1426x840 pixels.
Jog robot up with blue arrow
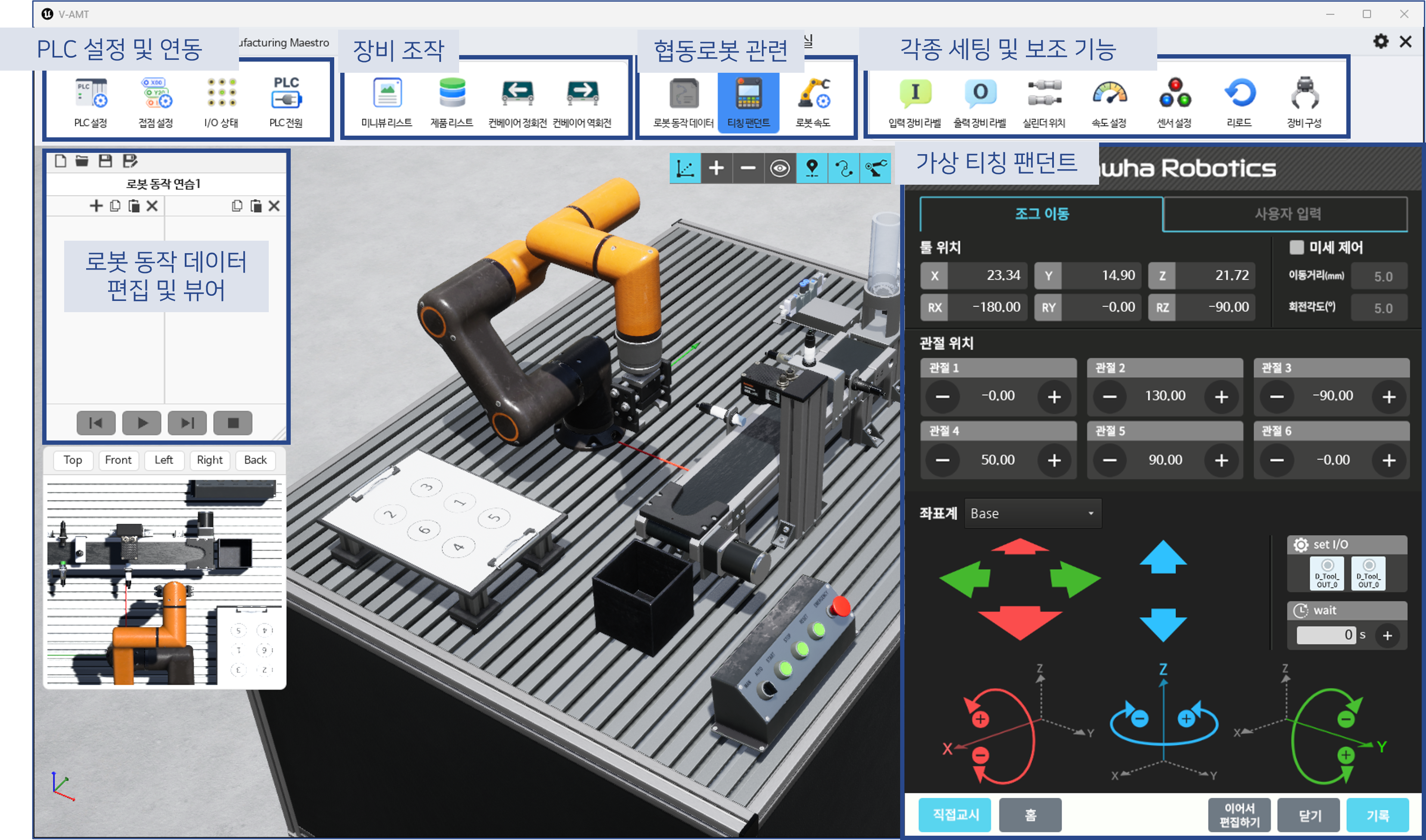point(1163,557)
